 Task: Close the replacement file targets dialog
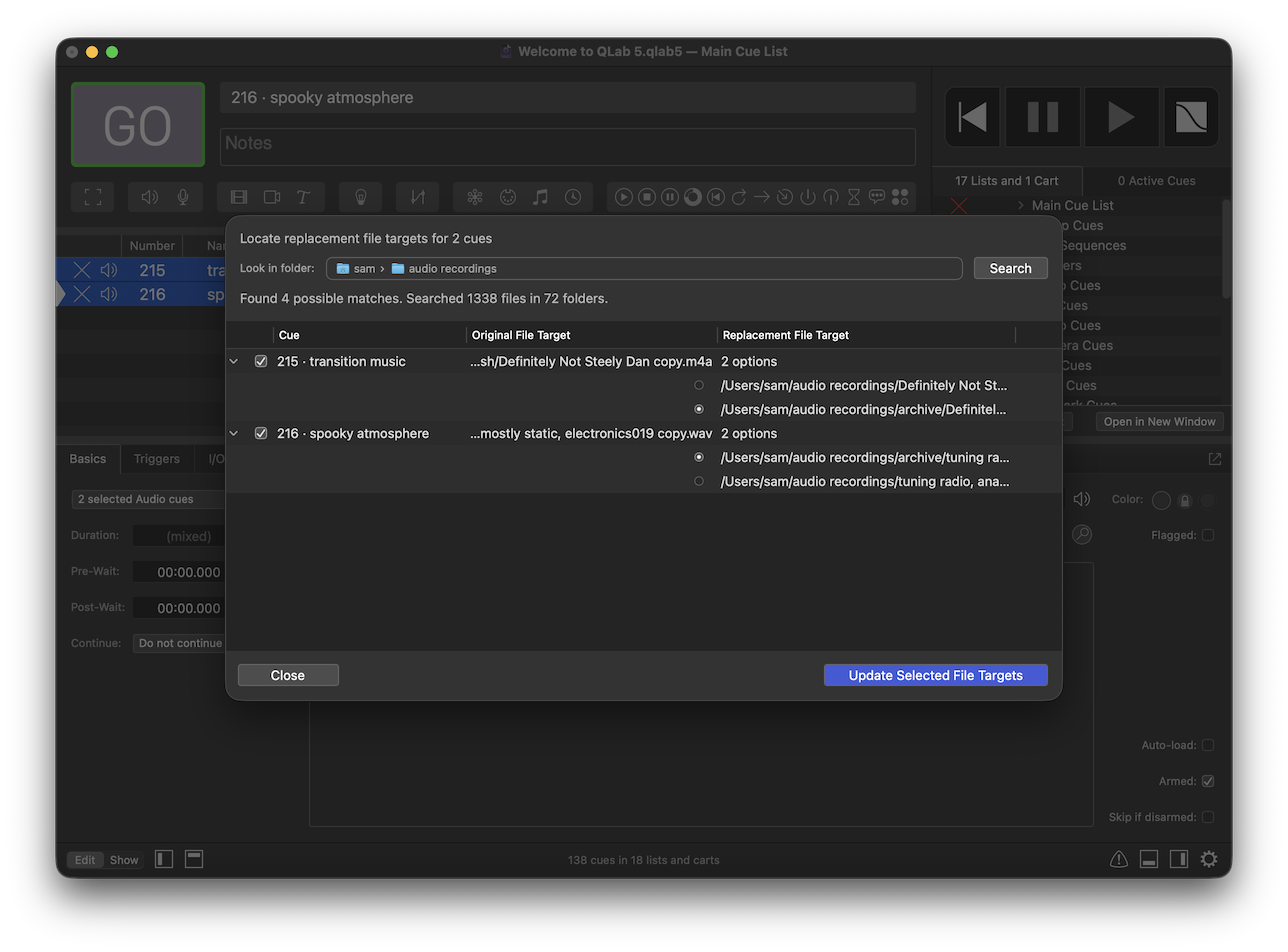click(x=288, y=675)
